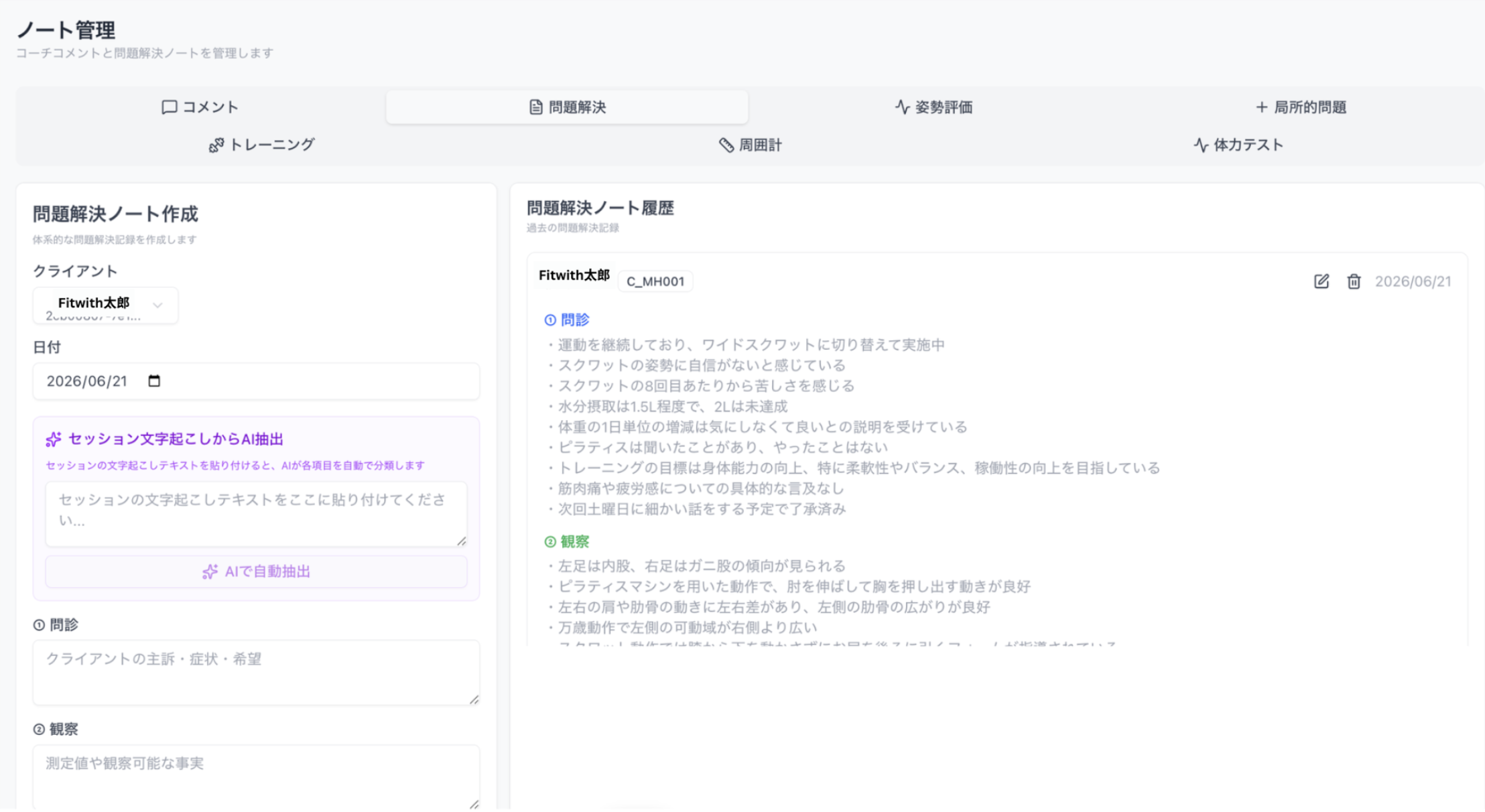Click the 問題解決 document icon
Screen dimensions: 1485x812
[x=536, y=107]
